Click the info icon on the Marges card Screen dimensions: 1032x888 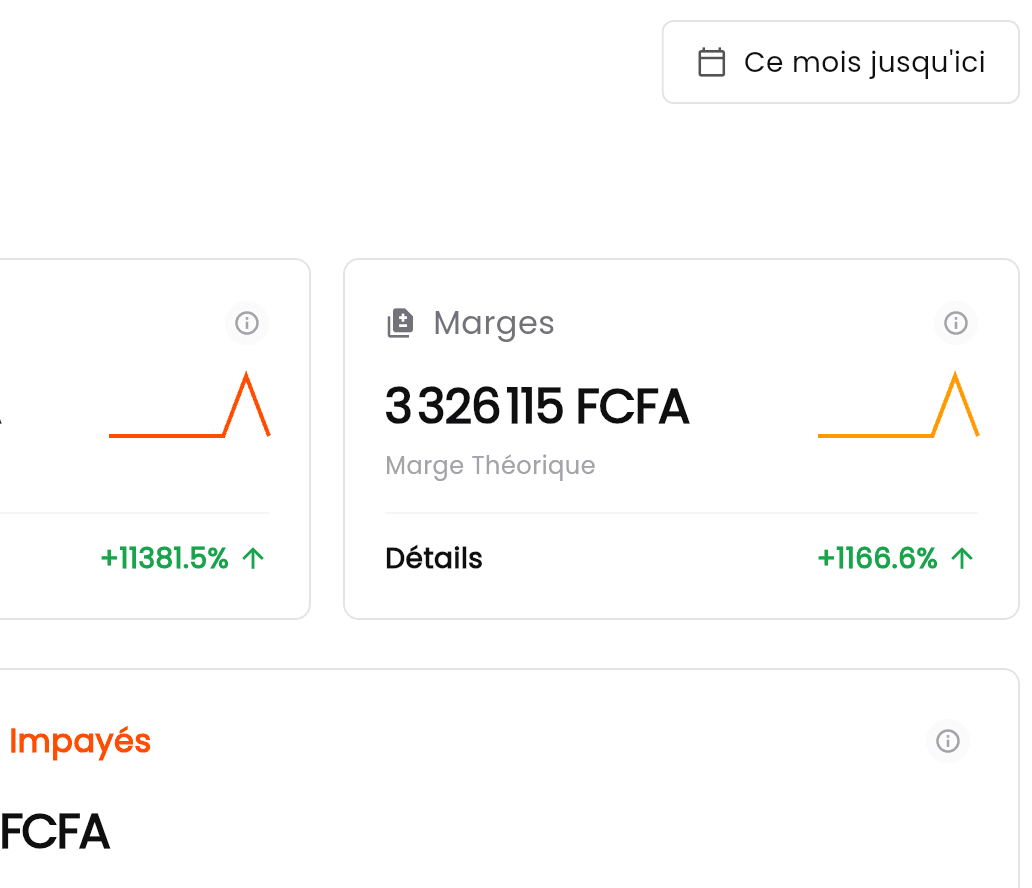pos(955,323)
